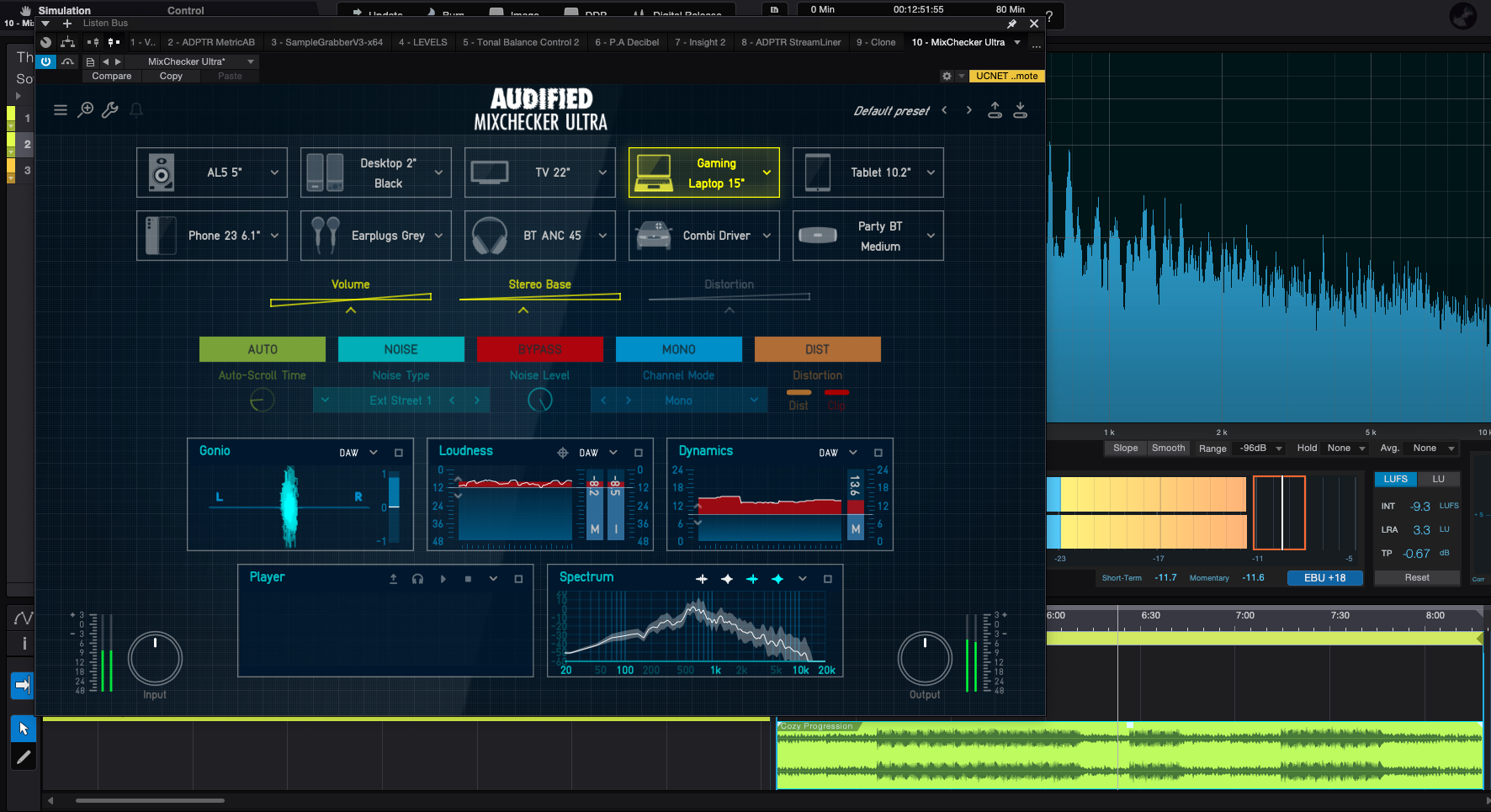Expand the Gonio source dropdown chevron
The height and width of the screenshot is (812, 1491).
point(374,453)
